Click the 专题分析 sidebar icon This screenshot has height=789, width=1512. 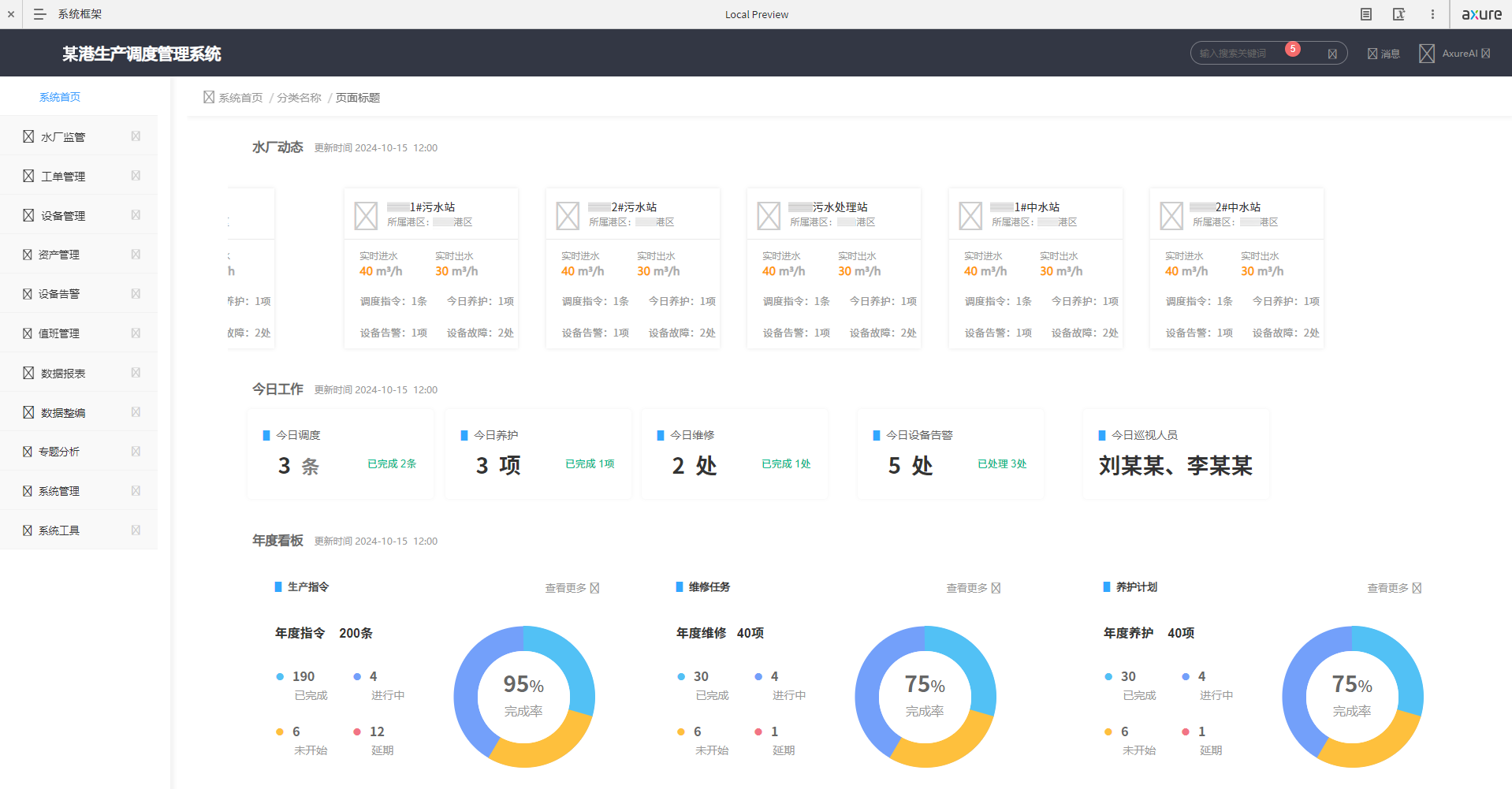(28, 451)
